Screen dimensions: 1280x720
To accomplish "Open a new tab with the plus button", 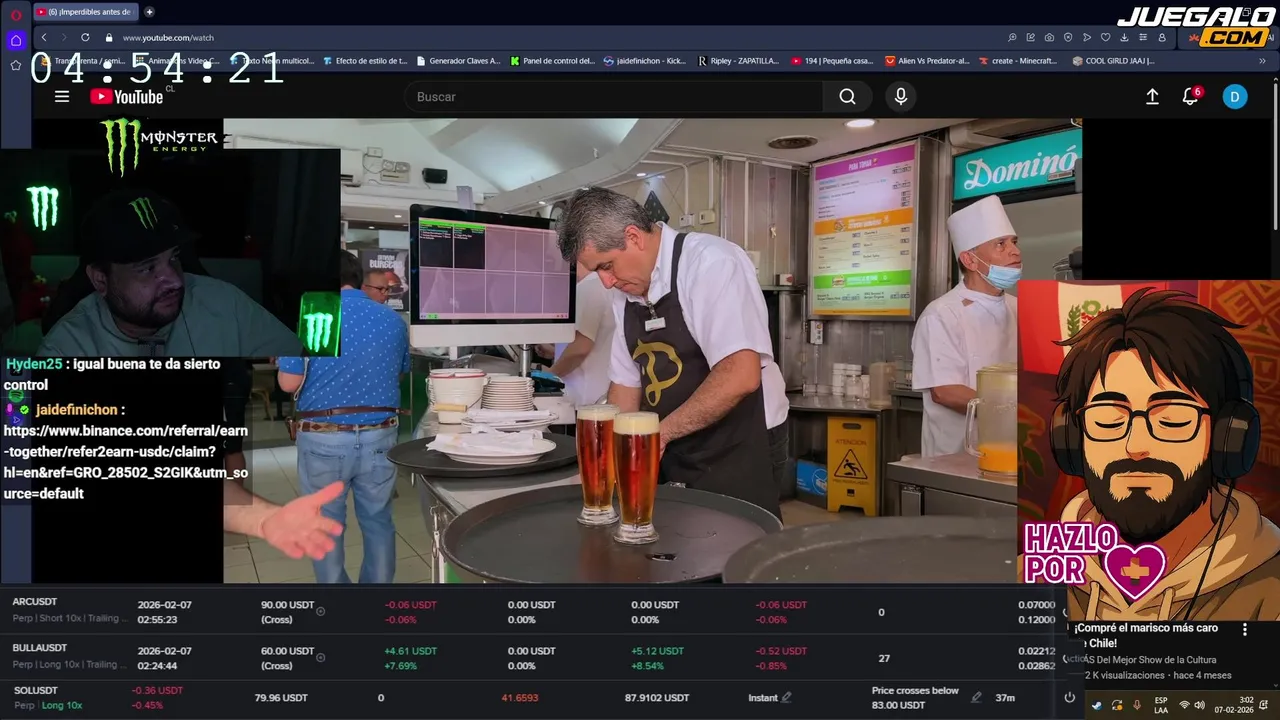I will 149,12.
